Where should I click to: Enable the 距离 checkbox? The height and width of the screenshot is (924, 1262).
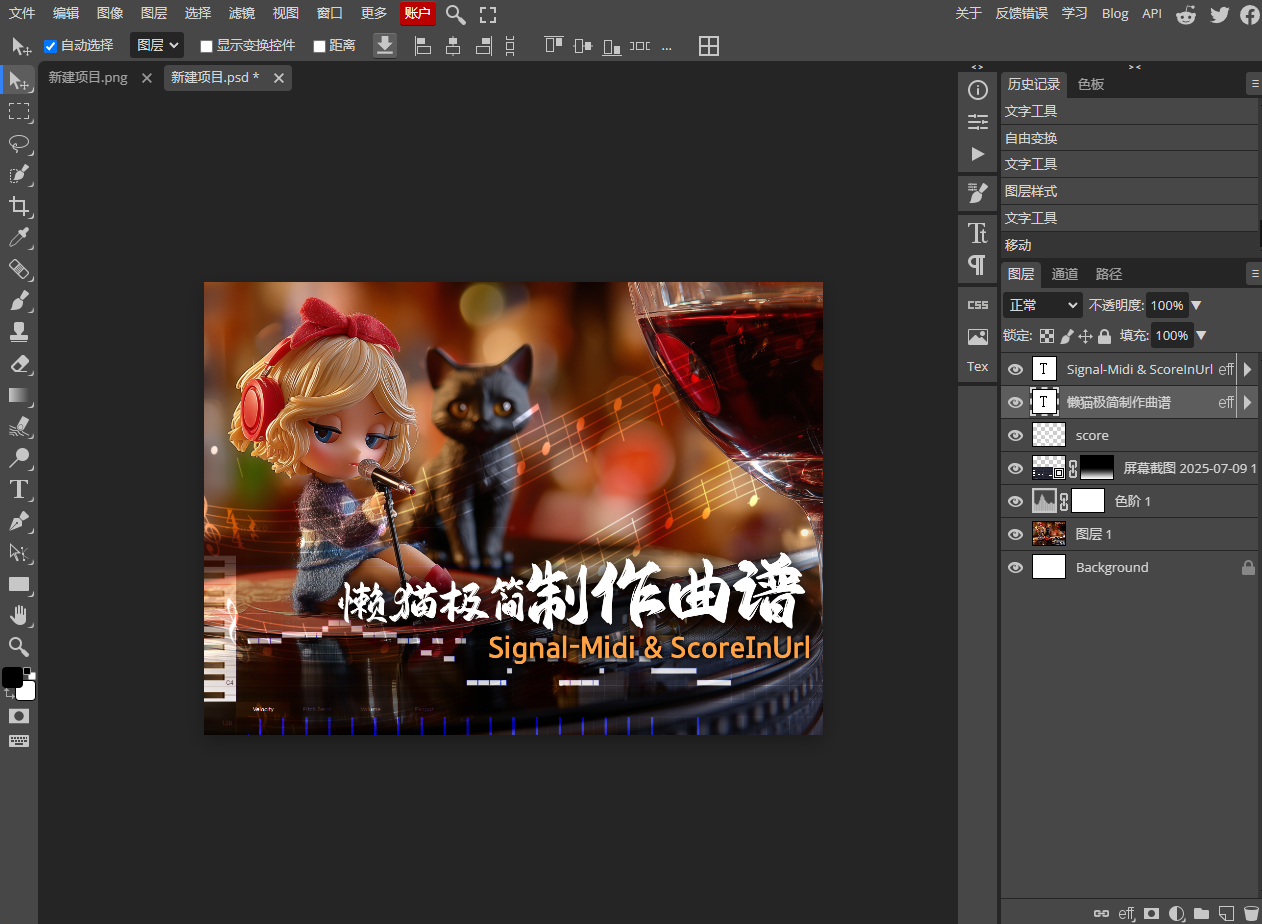319,46
